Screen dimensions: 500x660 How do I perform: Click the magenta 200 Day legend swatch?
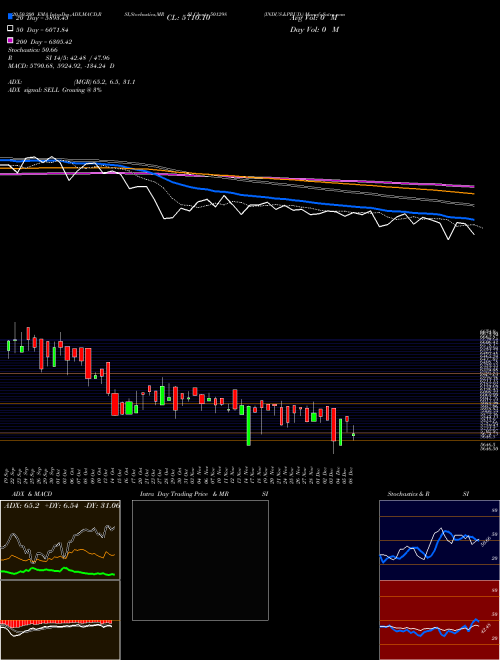pos(10,40)
